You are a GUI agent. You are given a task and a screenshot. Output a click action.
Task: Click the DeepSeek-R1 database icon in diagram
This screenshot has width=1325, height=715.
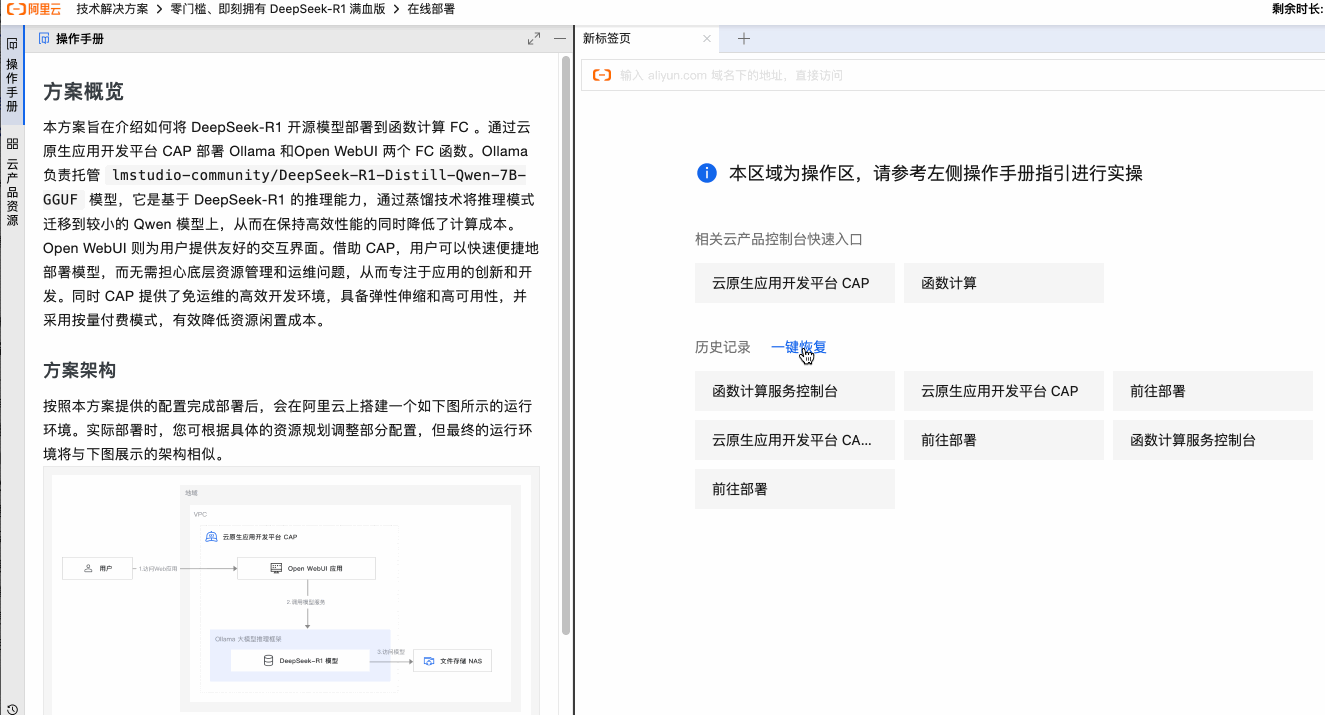pyautogui.click(x=268, y=660)
